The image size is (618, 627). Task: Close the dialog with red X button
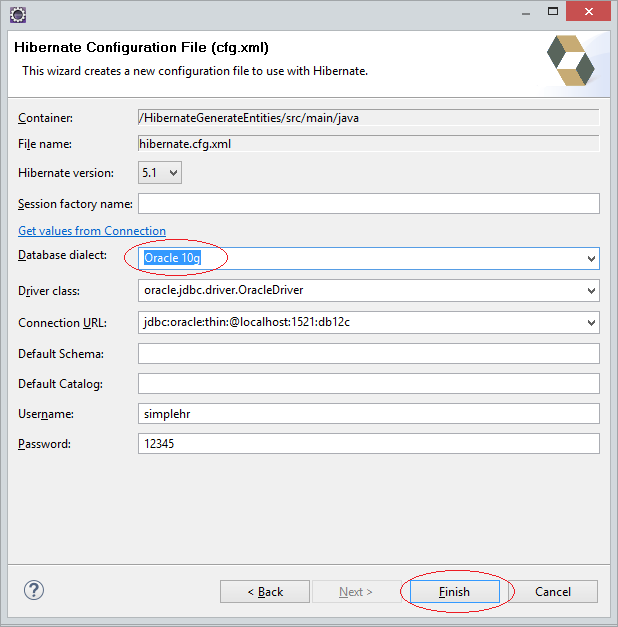pos(588,11)
